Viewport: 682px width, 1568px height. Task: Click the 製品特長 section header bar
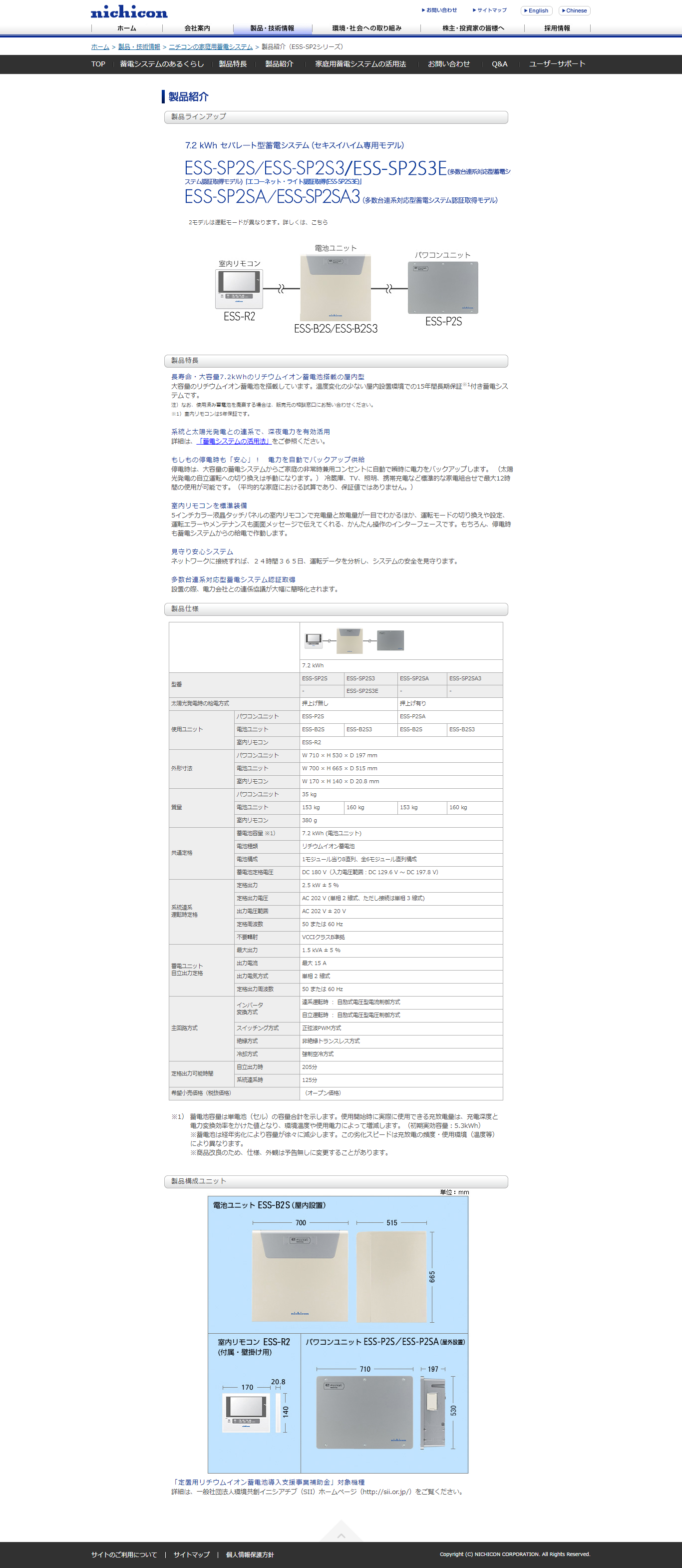point(336,361)
